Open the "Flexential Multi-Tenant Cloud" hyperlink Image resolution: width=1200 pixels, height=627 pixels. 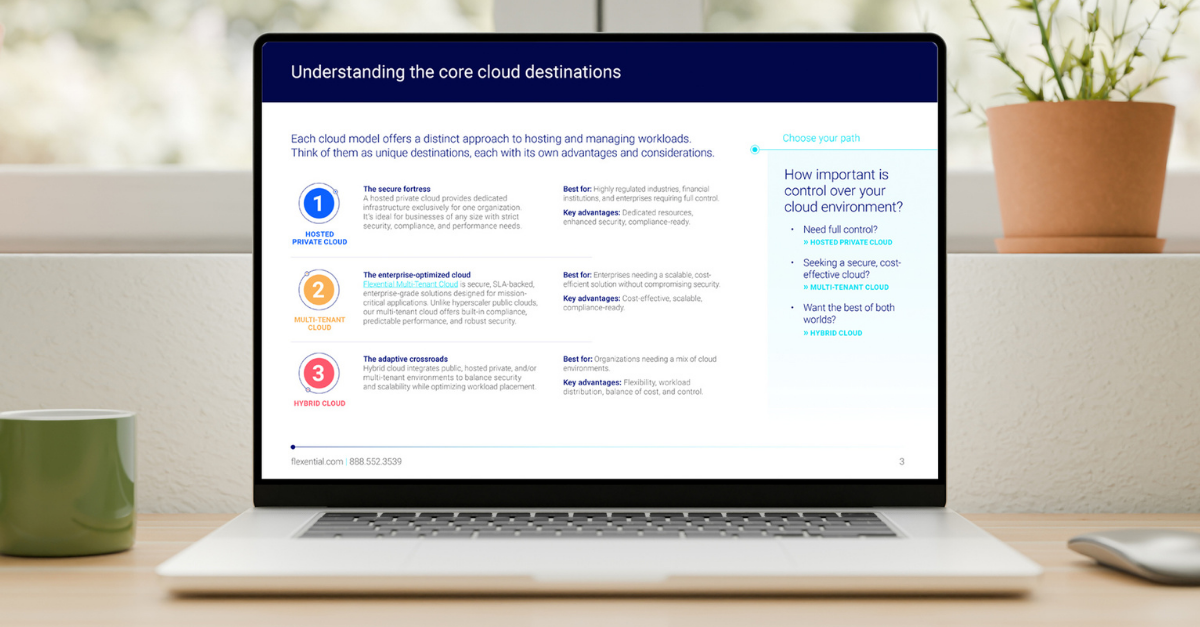(410, 284)
